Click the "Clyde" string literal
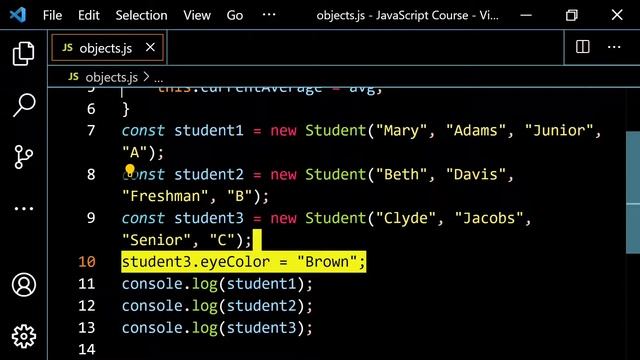640x360 pixels. 406,218
